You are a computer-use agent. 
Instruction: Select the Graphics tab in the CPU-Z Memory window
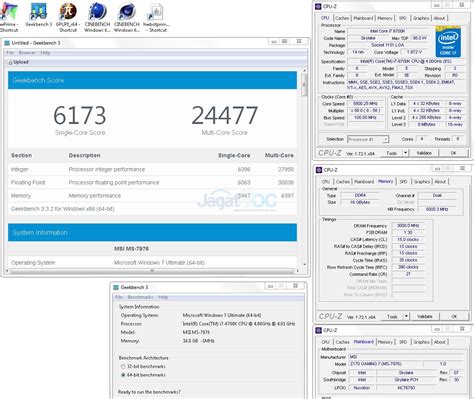[x=422, y=182]
